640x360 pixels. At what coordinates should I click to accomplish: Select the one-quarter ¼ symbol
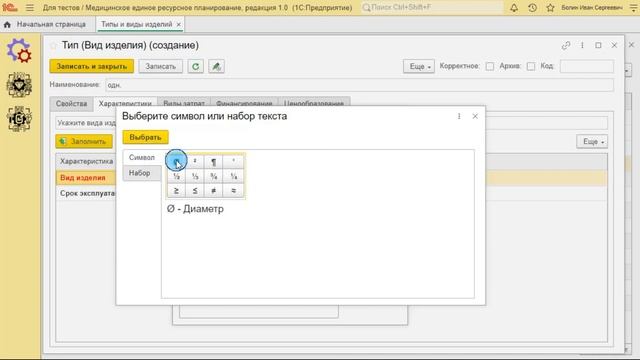(233, 176)
